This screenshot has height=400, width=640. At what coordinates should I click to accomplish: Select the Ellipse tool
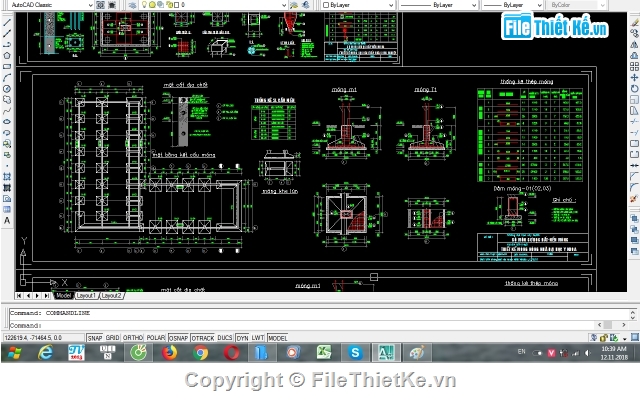point(7,122)
